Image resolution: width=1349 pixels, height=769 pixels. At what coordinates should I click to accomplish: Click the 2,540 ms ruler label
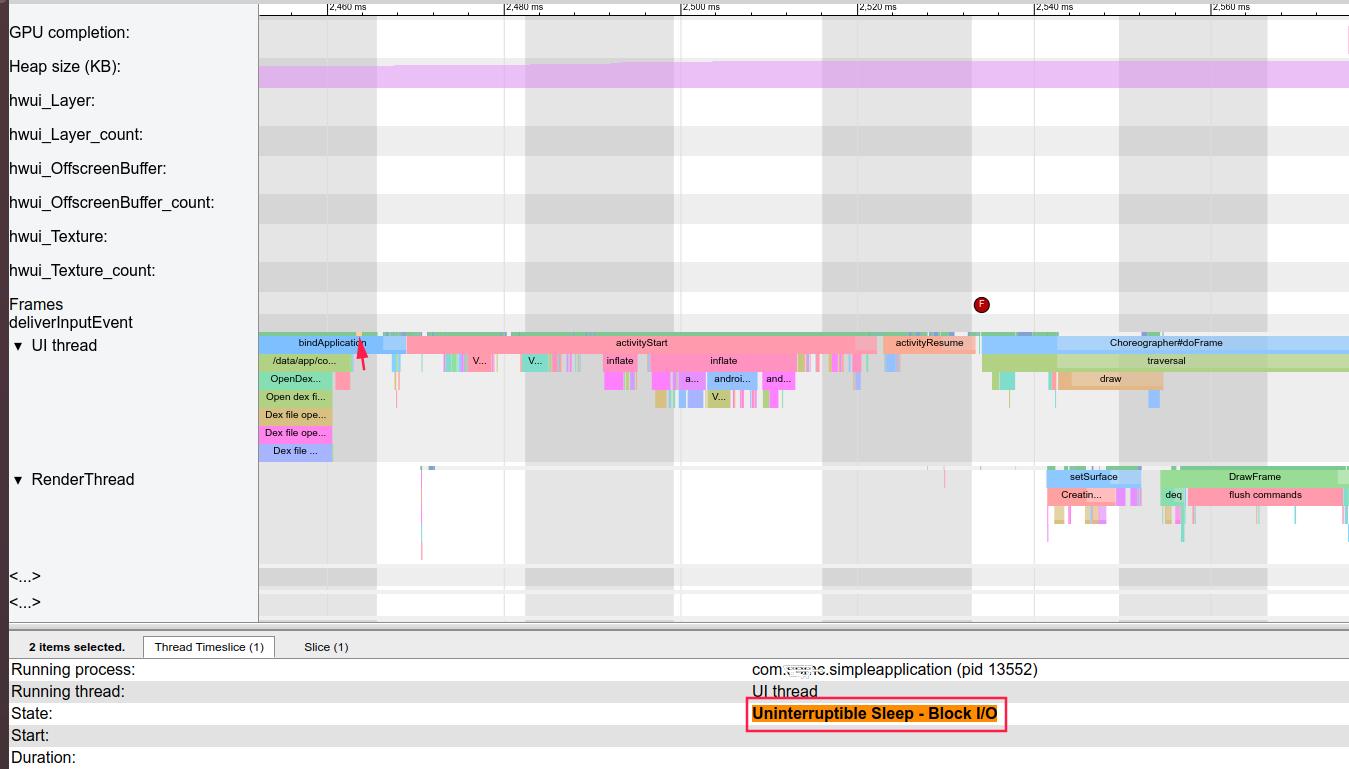click(1054, 7)
